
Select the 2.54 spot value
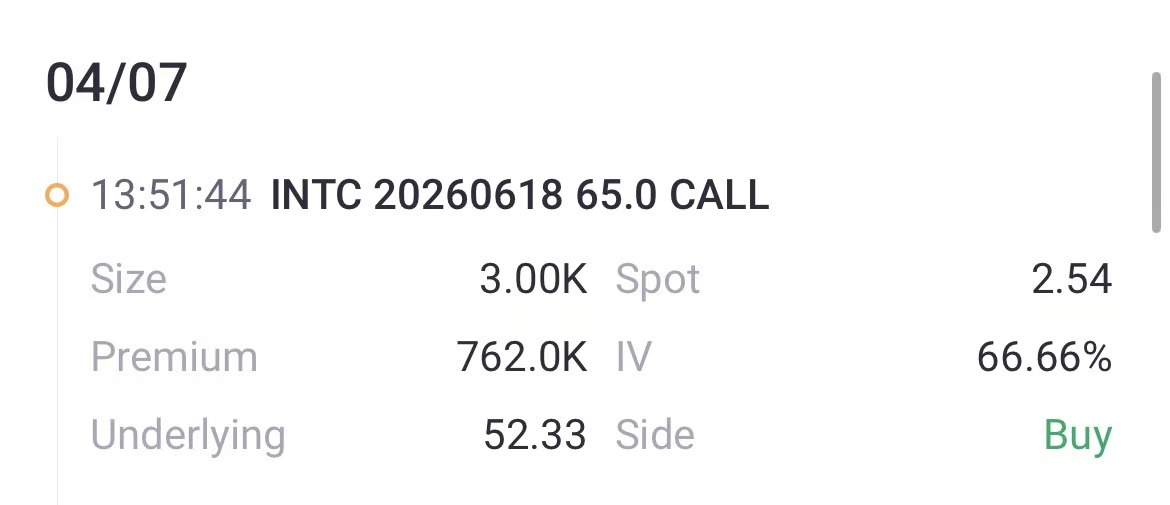point(1072,279)
